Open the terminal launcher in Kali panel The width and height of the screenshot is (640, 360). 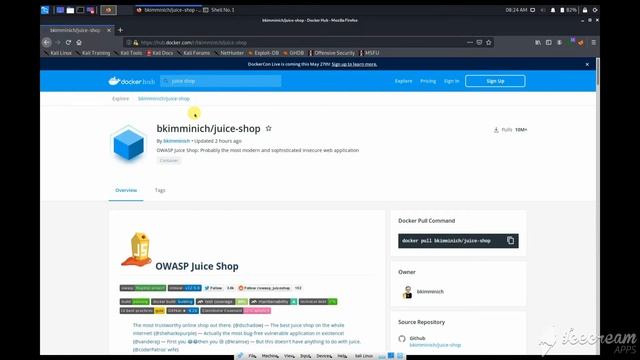pos(80,10)
